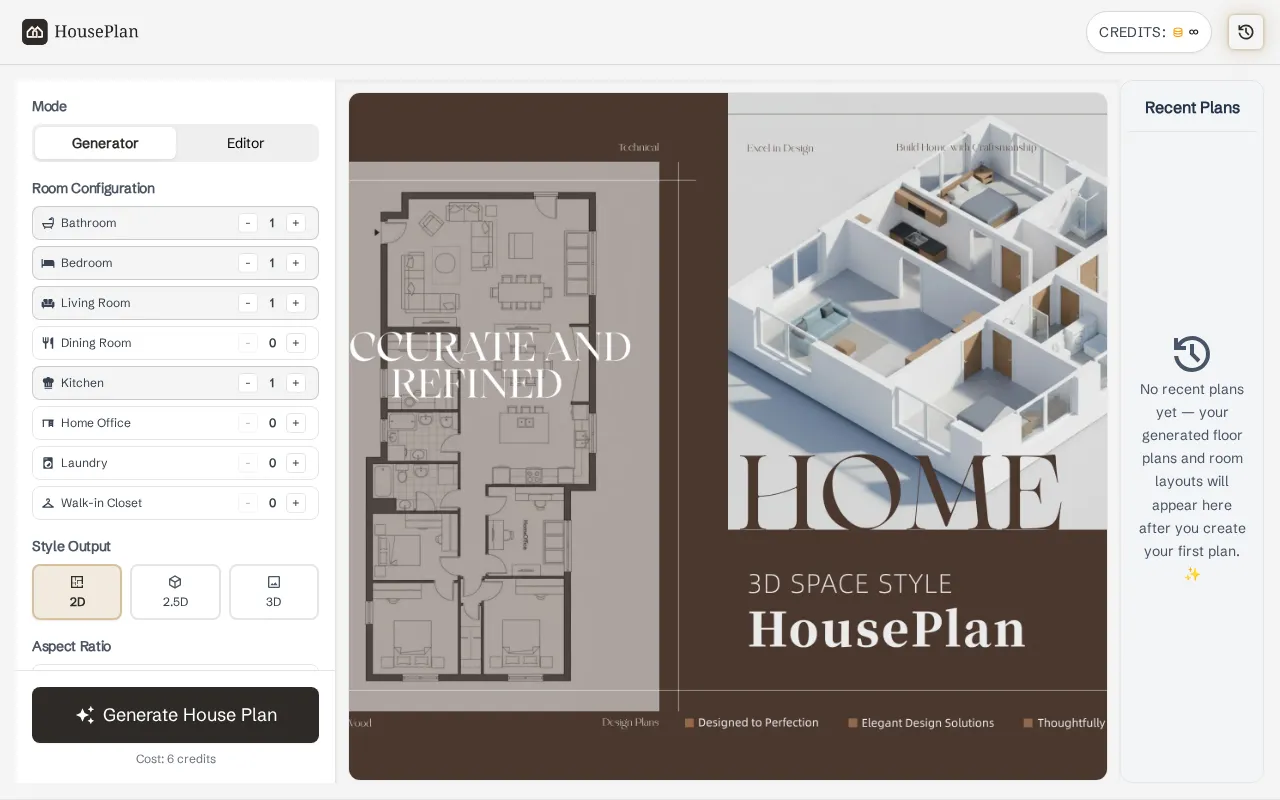Screen dimensions: 1280x800
Task: Click the Dining Room minus button
Action: (248, 343)
